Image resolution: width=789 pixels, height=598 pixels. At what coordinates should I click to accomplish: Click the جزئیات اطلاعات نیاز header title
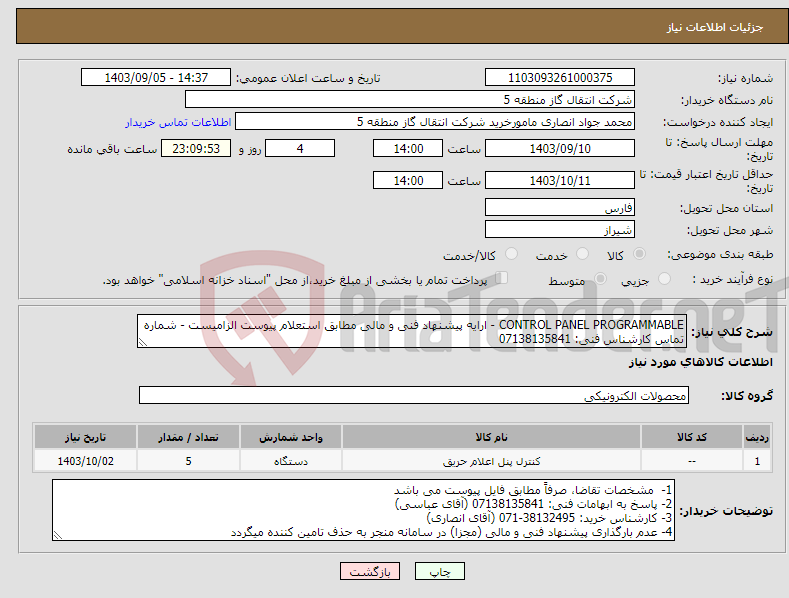tap(715, 27)
